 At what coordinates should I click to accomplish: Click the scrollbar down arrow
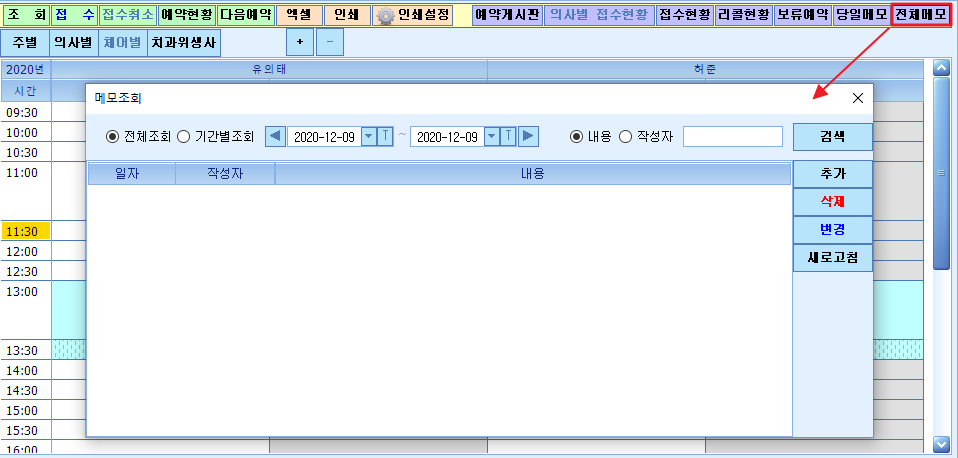coord(942,444)
